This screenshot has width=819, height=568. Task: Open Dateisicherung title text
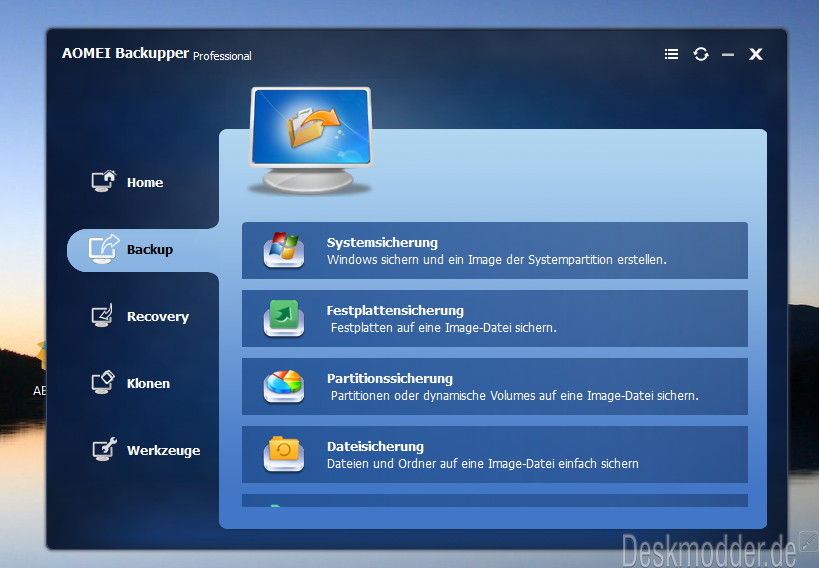375,446
